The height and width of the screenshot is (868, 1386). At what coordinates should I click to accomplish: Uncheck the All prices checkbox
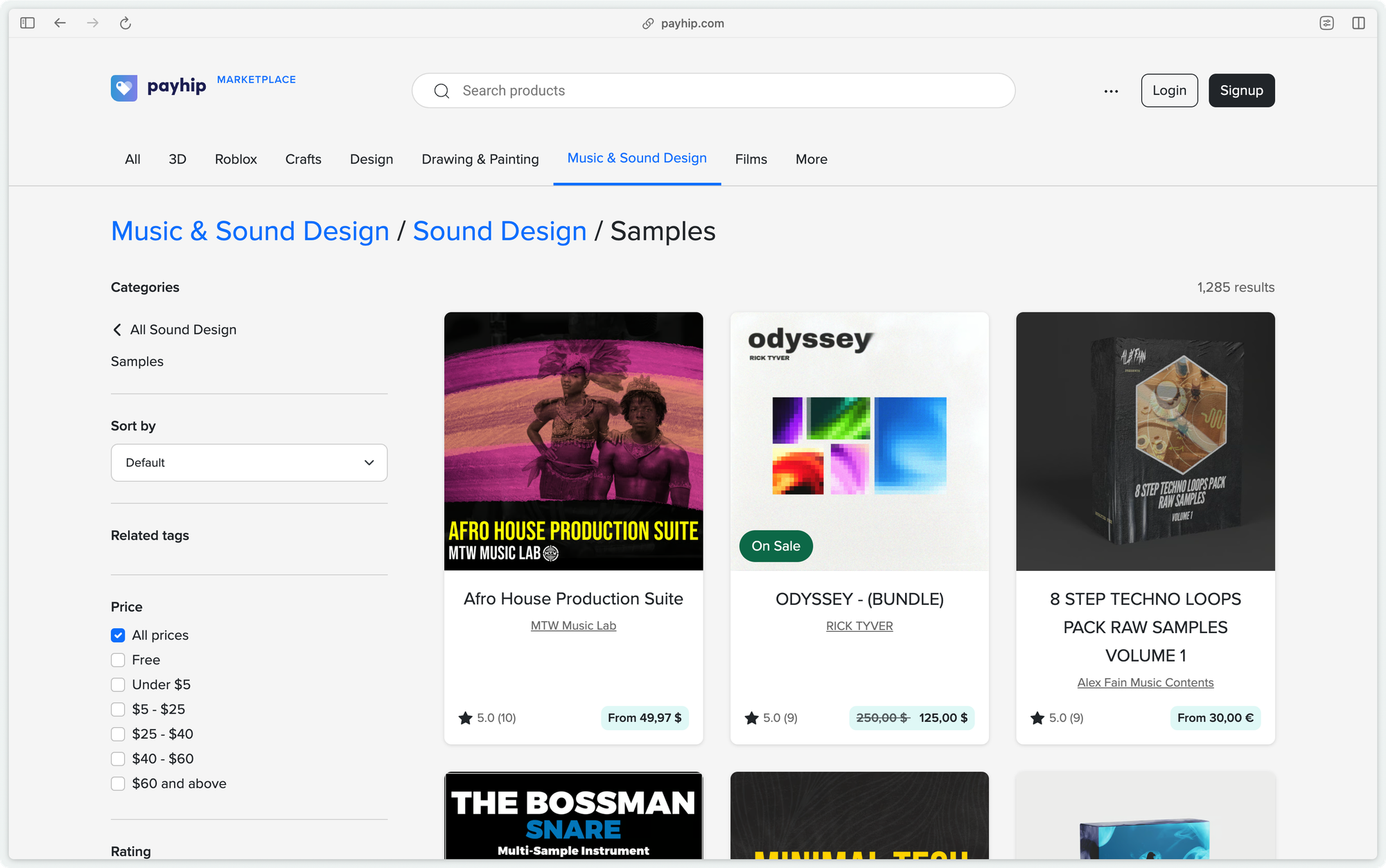[x=118, y=635]
